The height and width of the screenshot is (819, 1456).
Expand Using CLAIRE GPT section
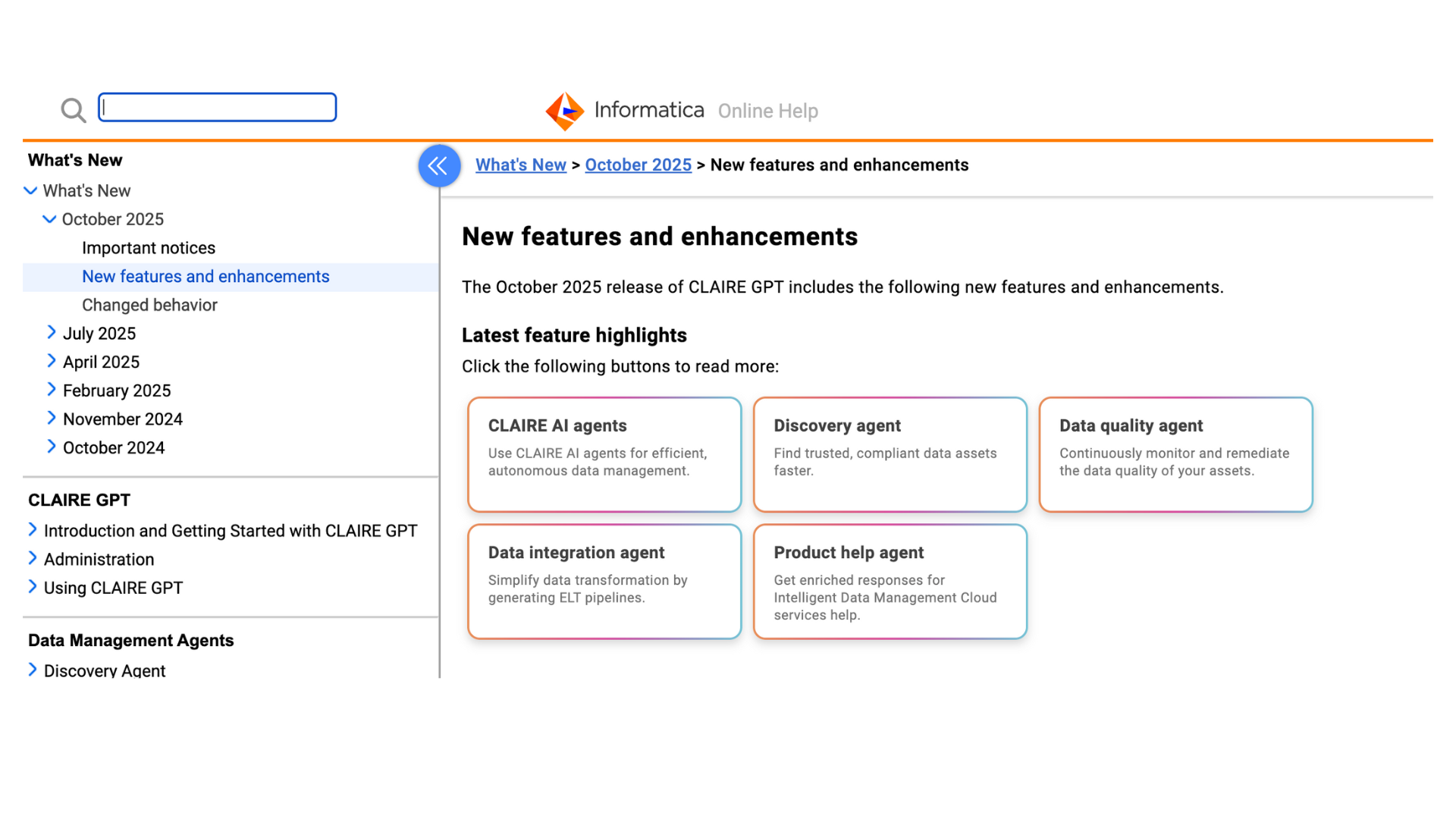[33, 587]
